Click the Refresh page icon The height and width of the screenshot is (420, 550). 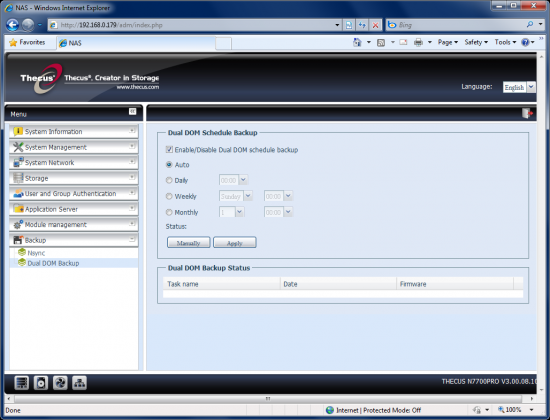(x=362, y=25)
